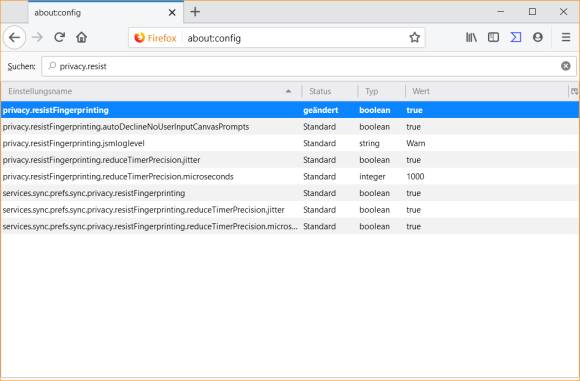Open the hamburger application menu
This screenshot has height=381, width=580.
[x=566, y=37]
